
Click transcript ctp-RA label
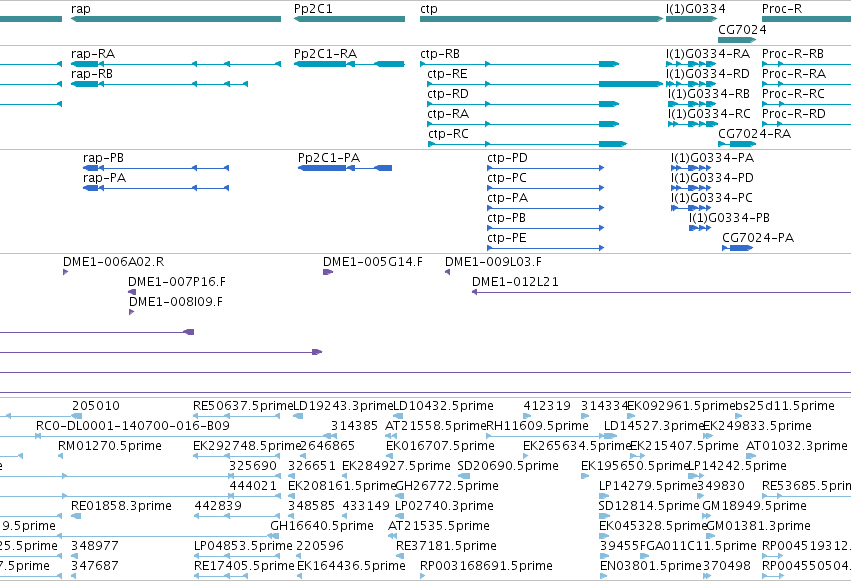448,114
